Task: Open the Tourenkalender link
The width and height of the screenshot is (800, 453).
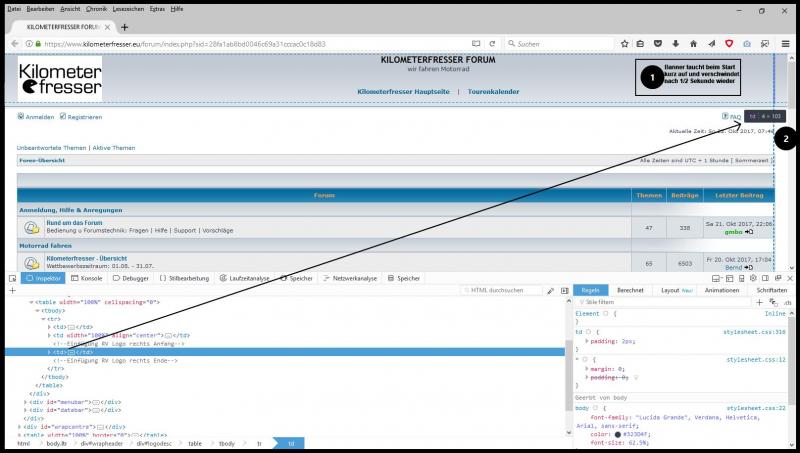Action: point(495,92)
